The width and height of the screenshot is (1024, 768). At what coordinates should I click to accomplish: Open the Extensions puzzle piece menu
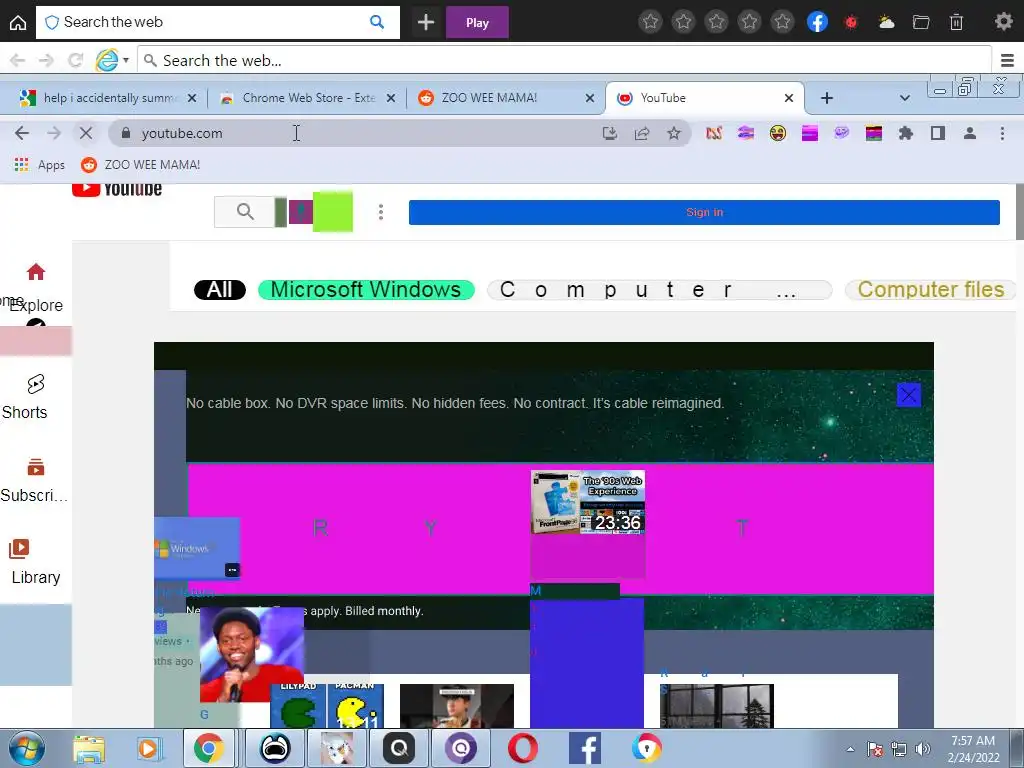[x=906, y=133]
